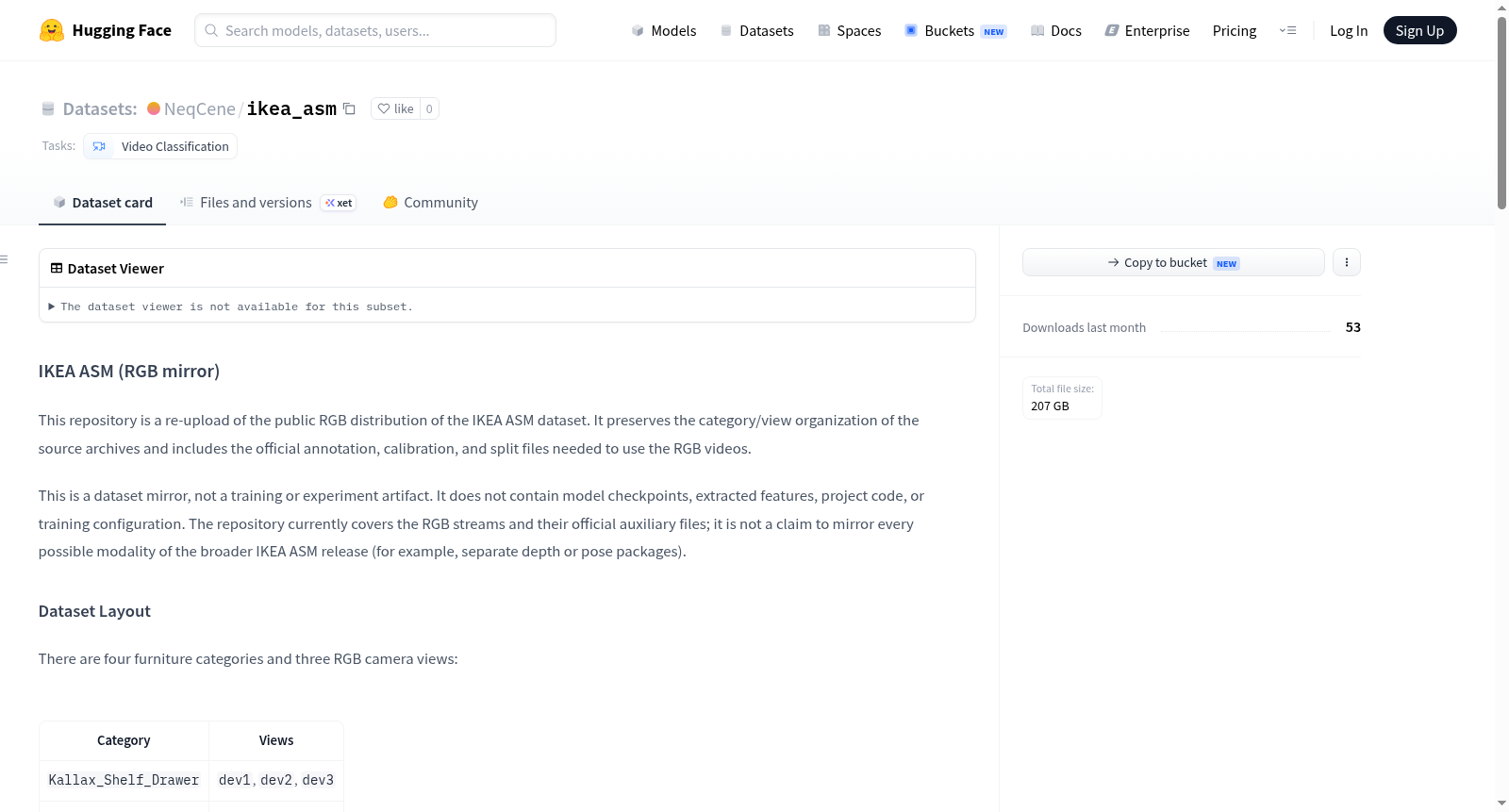Switch to Files and versions tab
Viewport: 1509px width, 812px height.
(268, 202)
